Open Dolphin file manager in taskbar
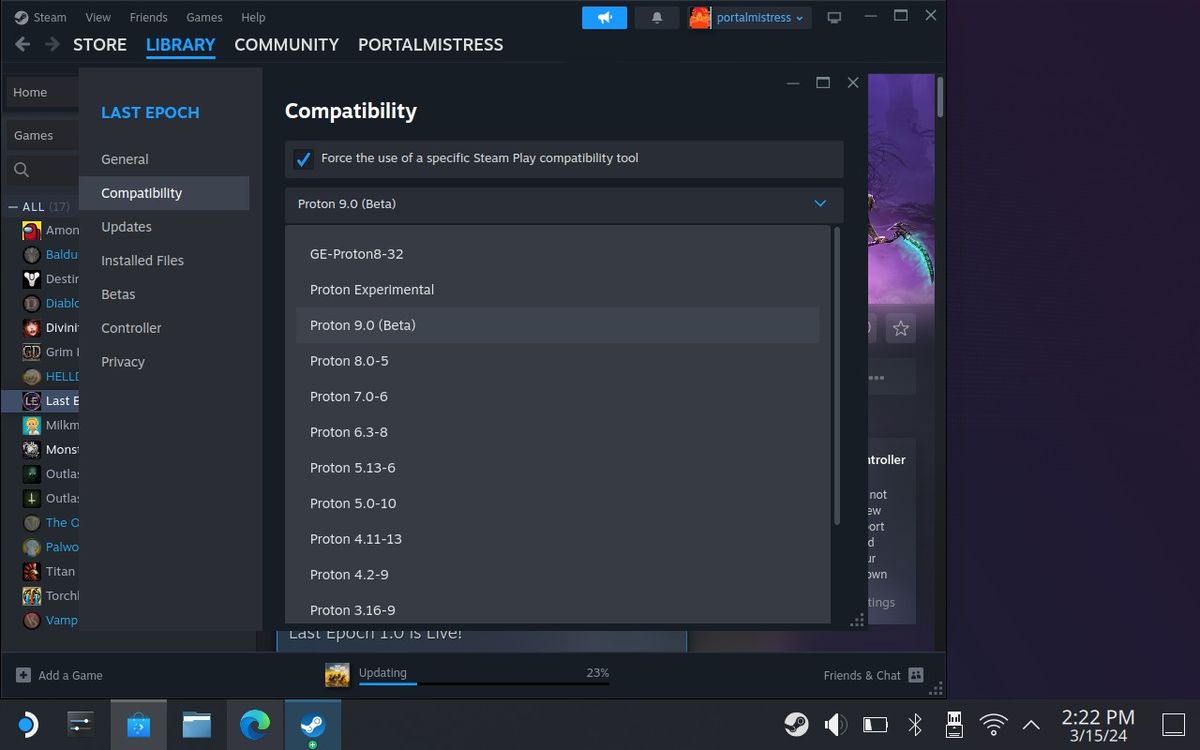 click(197, 724)
